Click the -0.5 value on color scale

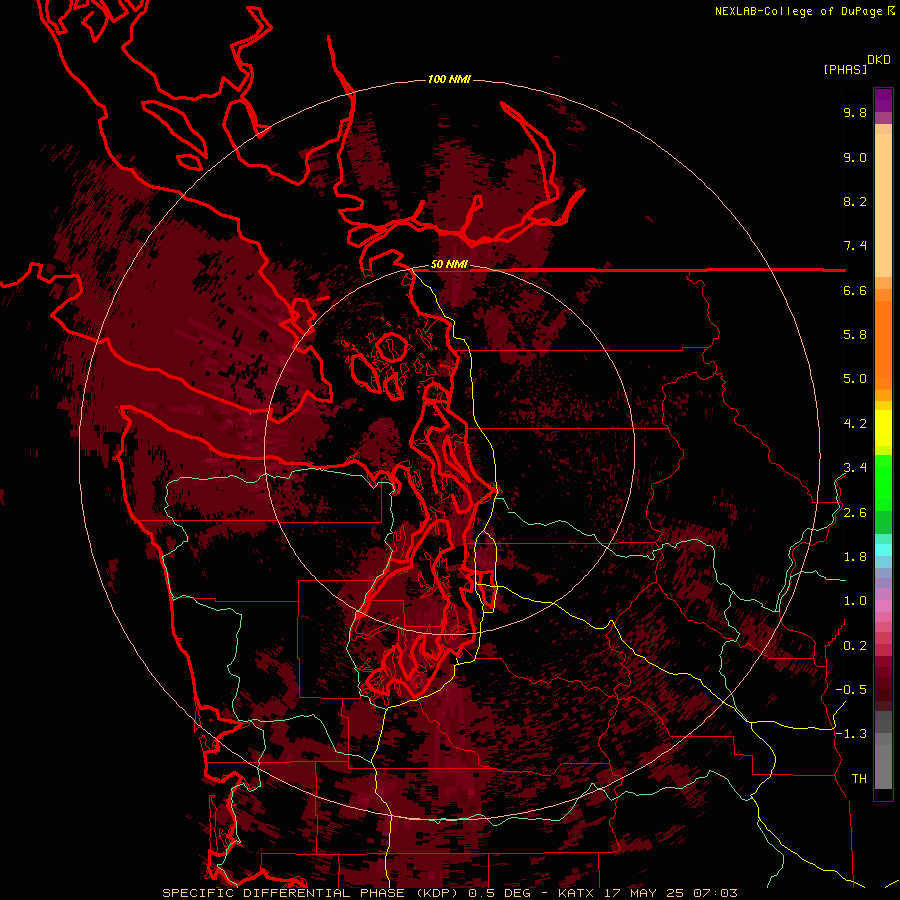(851, 690)
